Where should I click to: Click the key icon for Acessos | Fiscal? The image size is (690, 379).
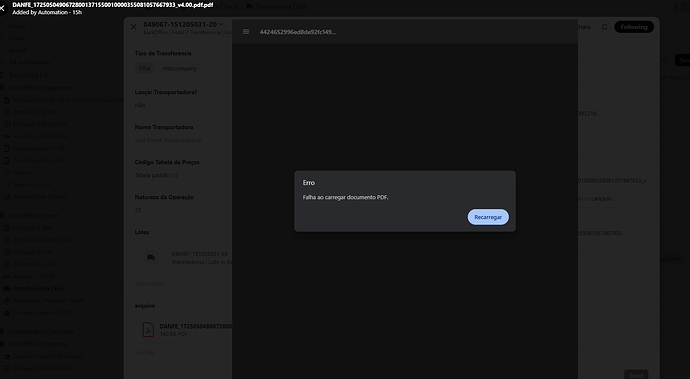pyautogui.click(x=7, y=276)
